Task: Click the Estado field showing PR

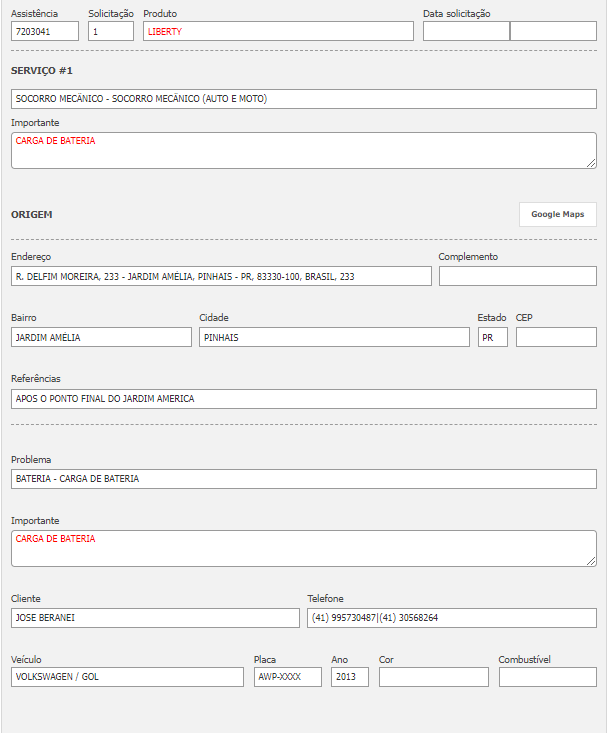Action: [492, 337]
